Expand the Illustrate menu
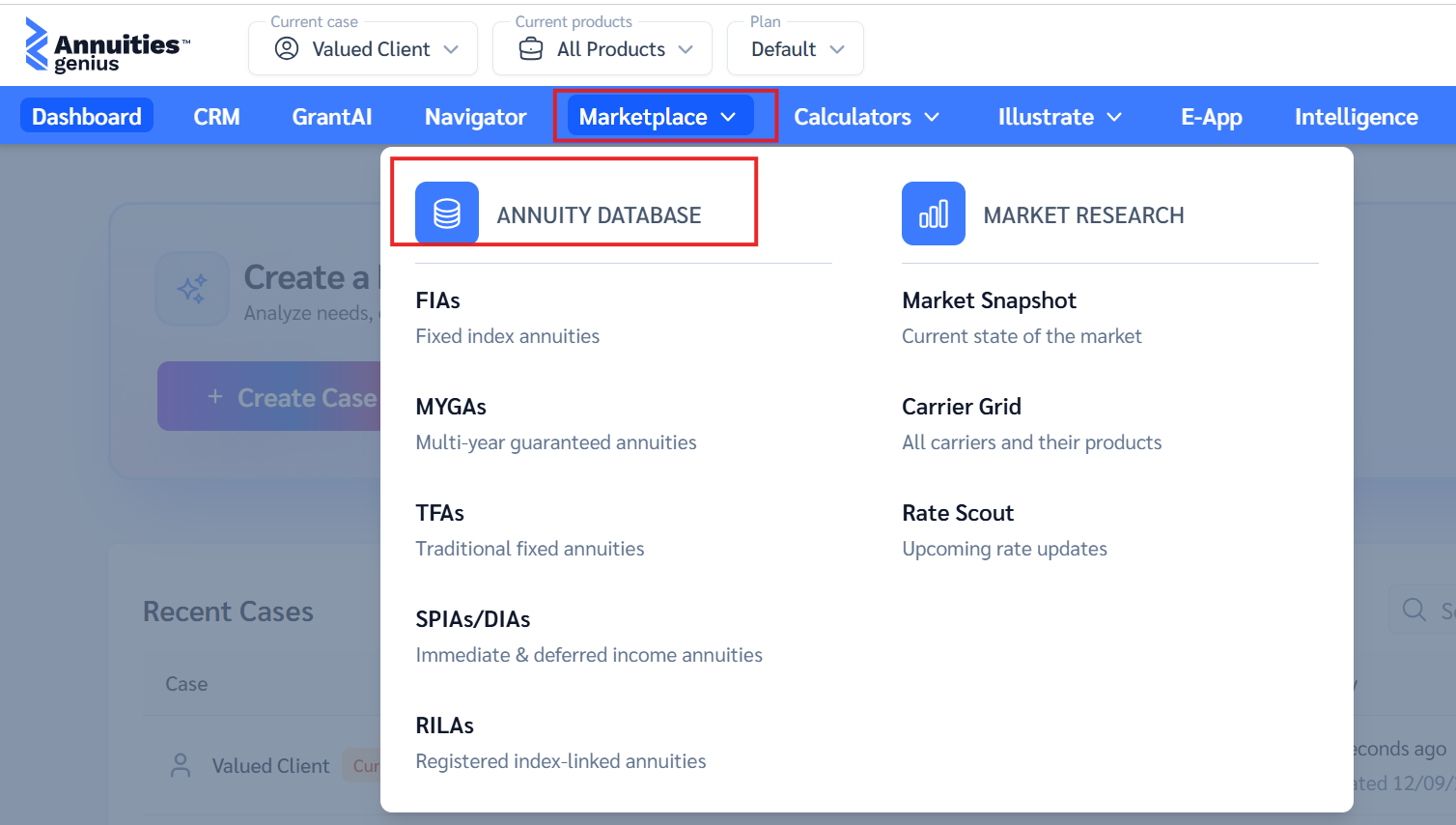The width and height of the screenshot is (1456, 825). pos(1059,117)
